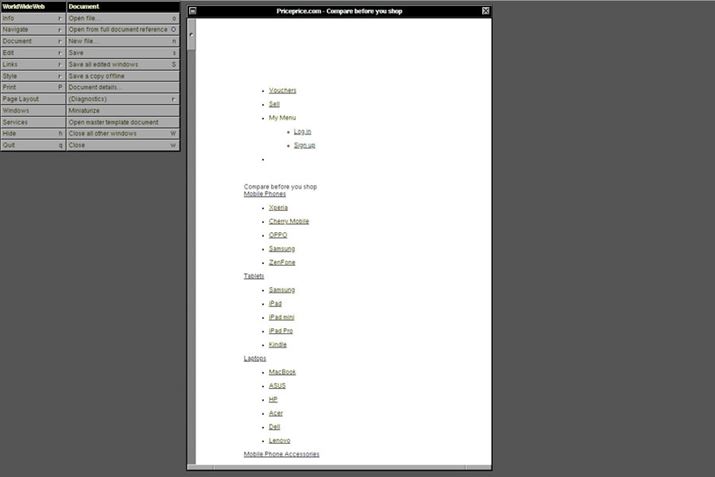Open the Mobile Phone Accessories link
This screenshot has height=477, width=715.
click(x=281, y=454)
